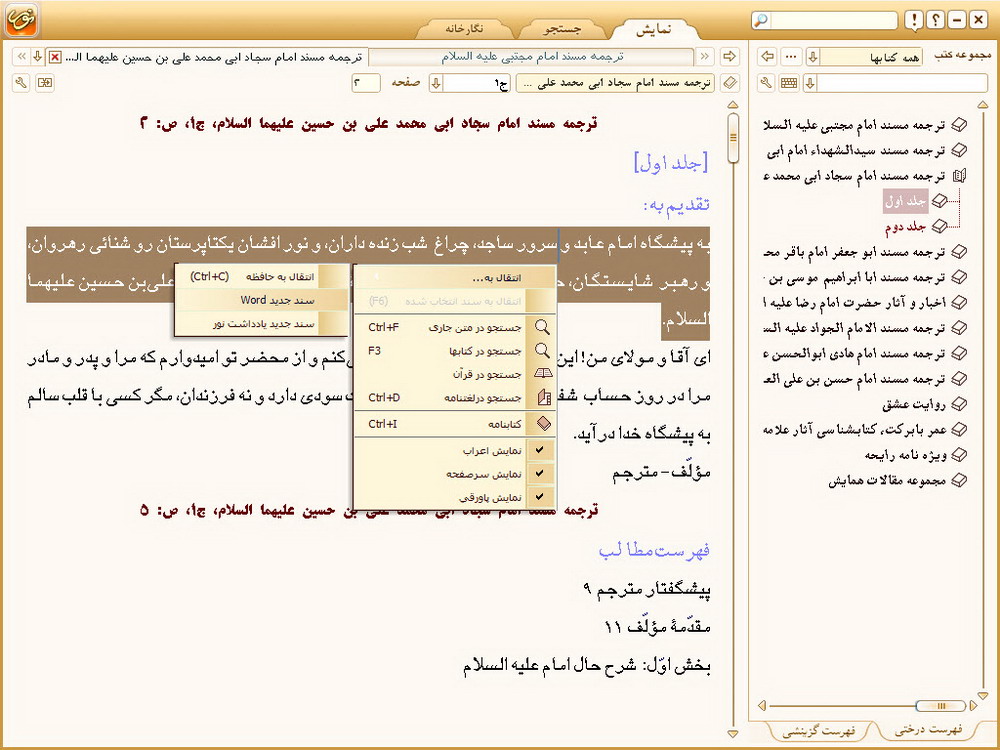Click book icon of مجموعه مقالات همایش
1000x750 pixels.
959,480
